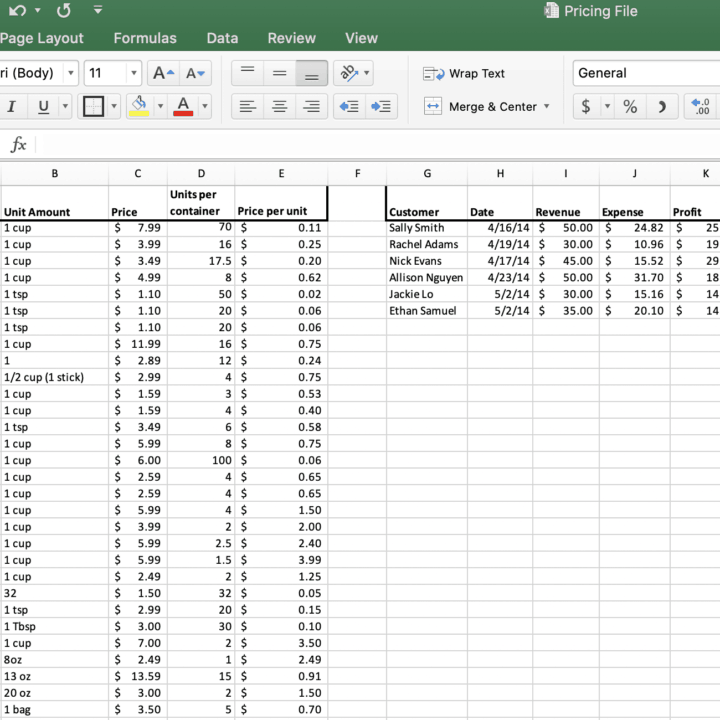Click the Undo arrow icon

pyautogui.click(x=16, y=11)
